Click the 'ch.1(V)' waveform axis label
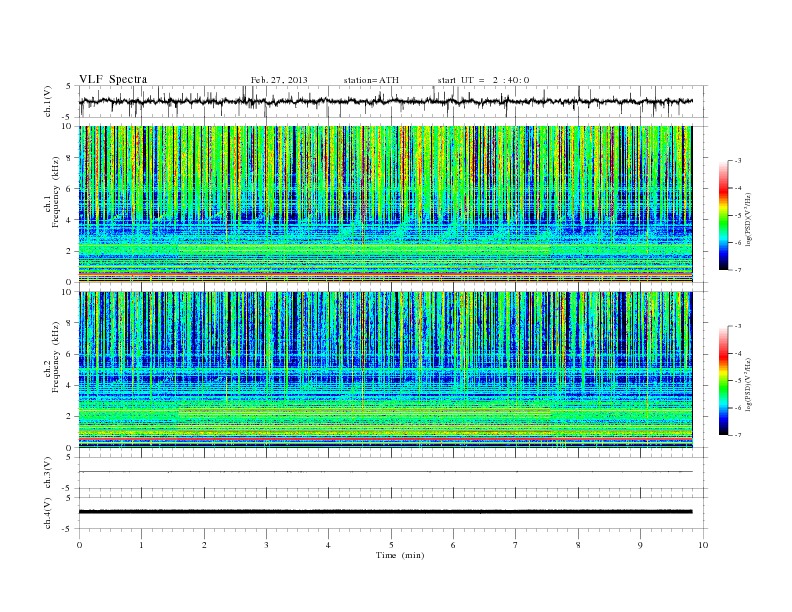The width and height of the screenshot is (792, 612). point(48,101)
